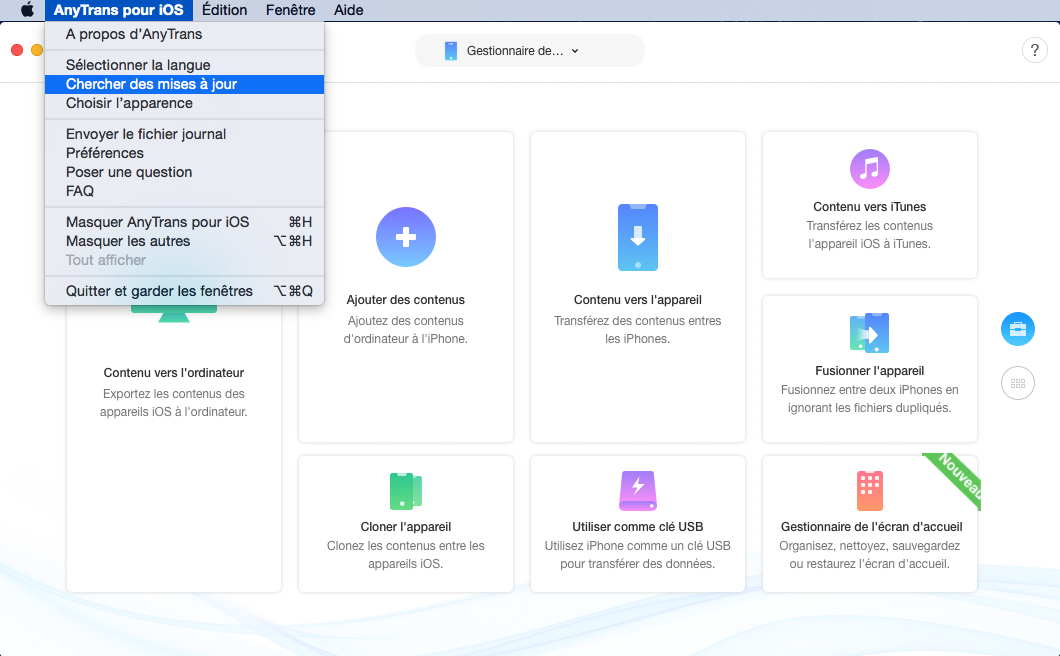Open the Édition menu
Viewport: 1060px width, 656px height.
click(x=224, y=10)
